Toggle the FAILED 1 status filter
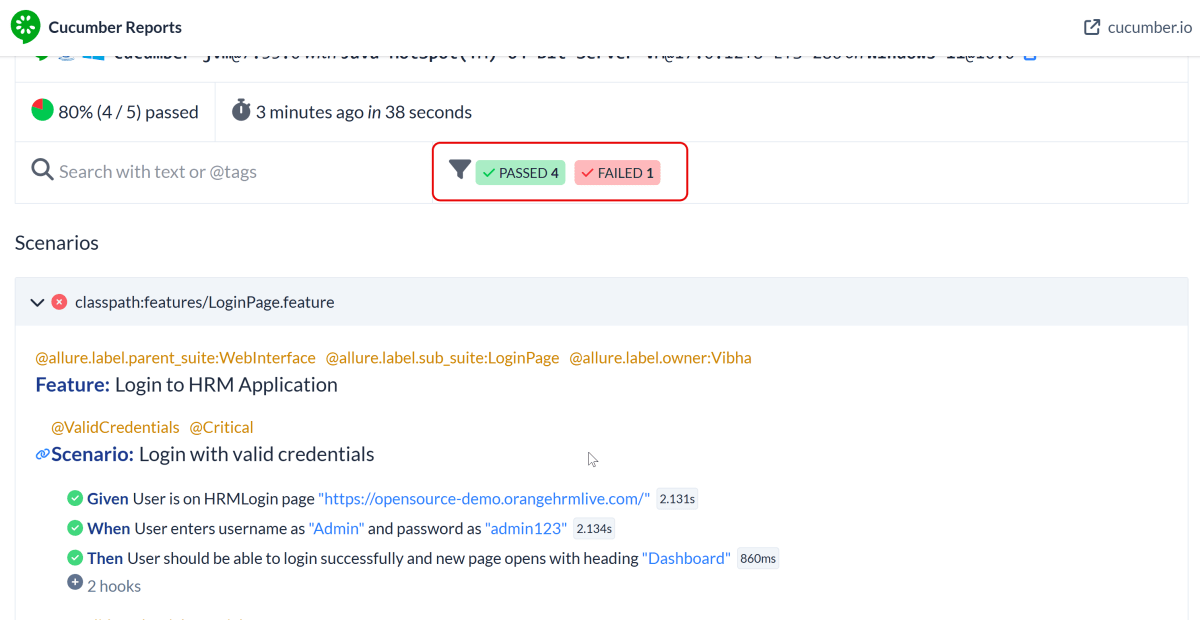This screenshot has height=620, width=1200. 617,173
